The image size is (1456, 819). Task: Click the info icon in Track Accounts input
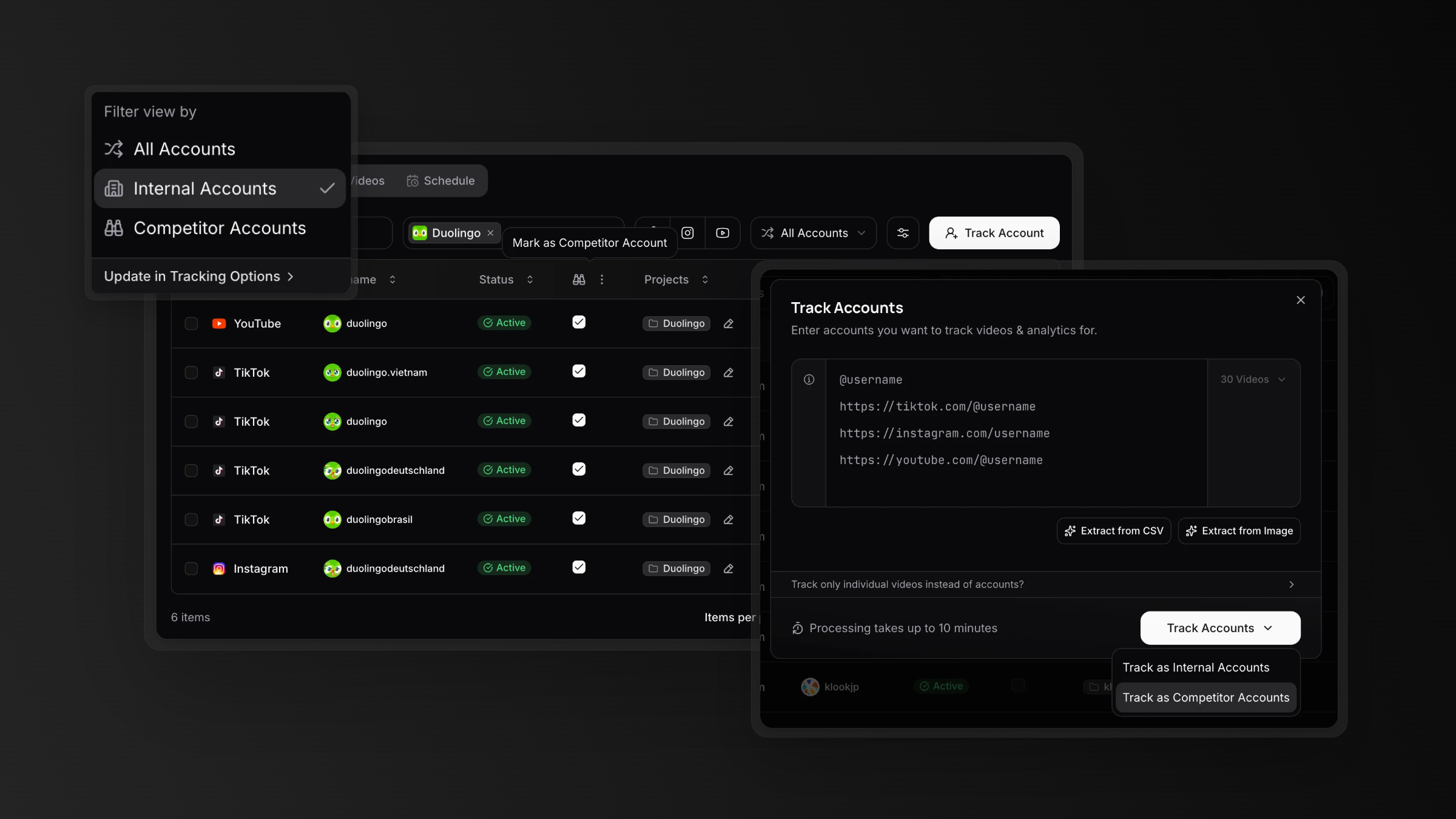pyautogui.click(x=809, y=379)
